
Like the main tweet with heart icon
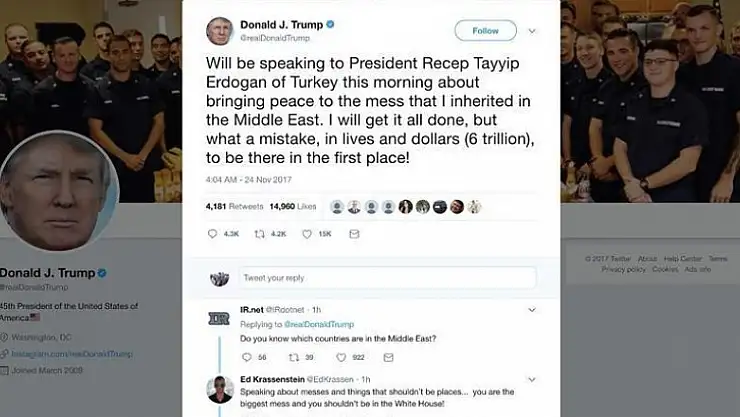point(307,234)
